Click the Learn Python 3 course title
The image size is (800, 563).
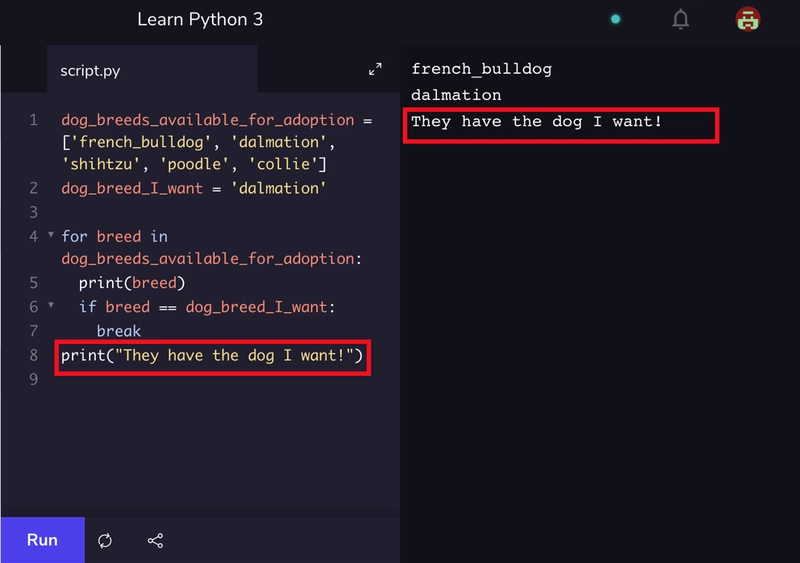[200, 19]
